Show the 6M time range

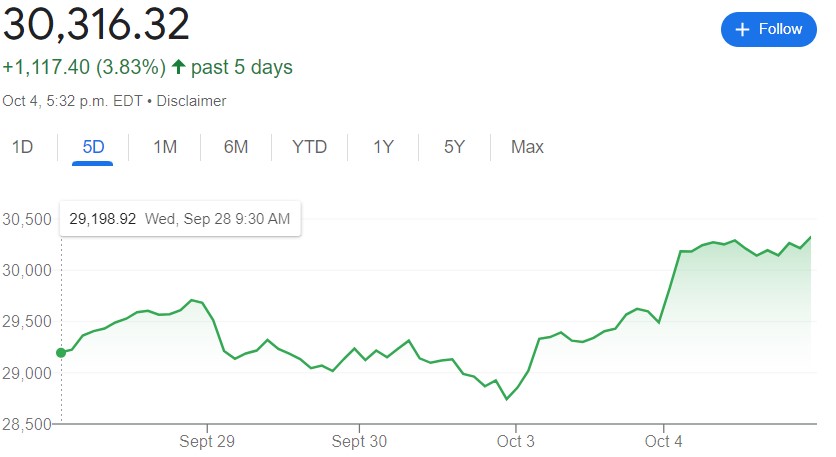coord(236,147)
